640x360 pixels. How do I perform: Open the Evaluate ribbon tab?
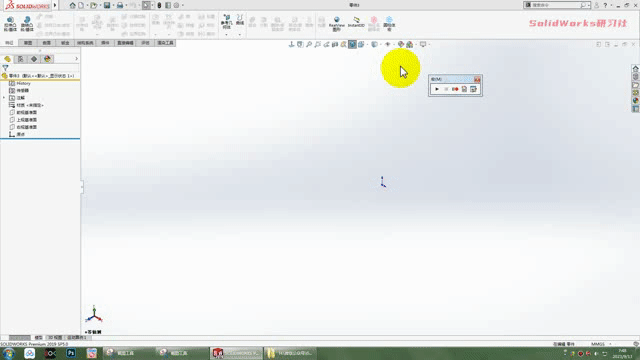click(145, 43)
